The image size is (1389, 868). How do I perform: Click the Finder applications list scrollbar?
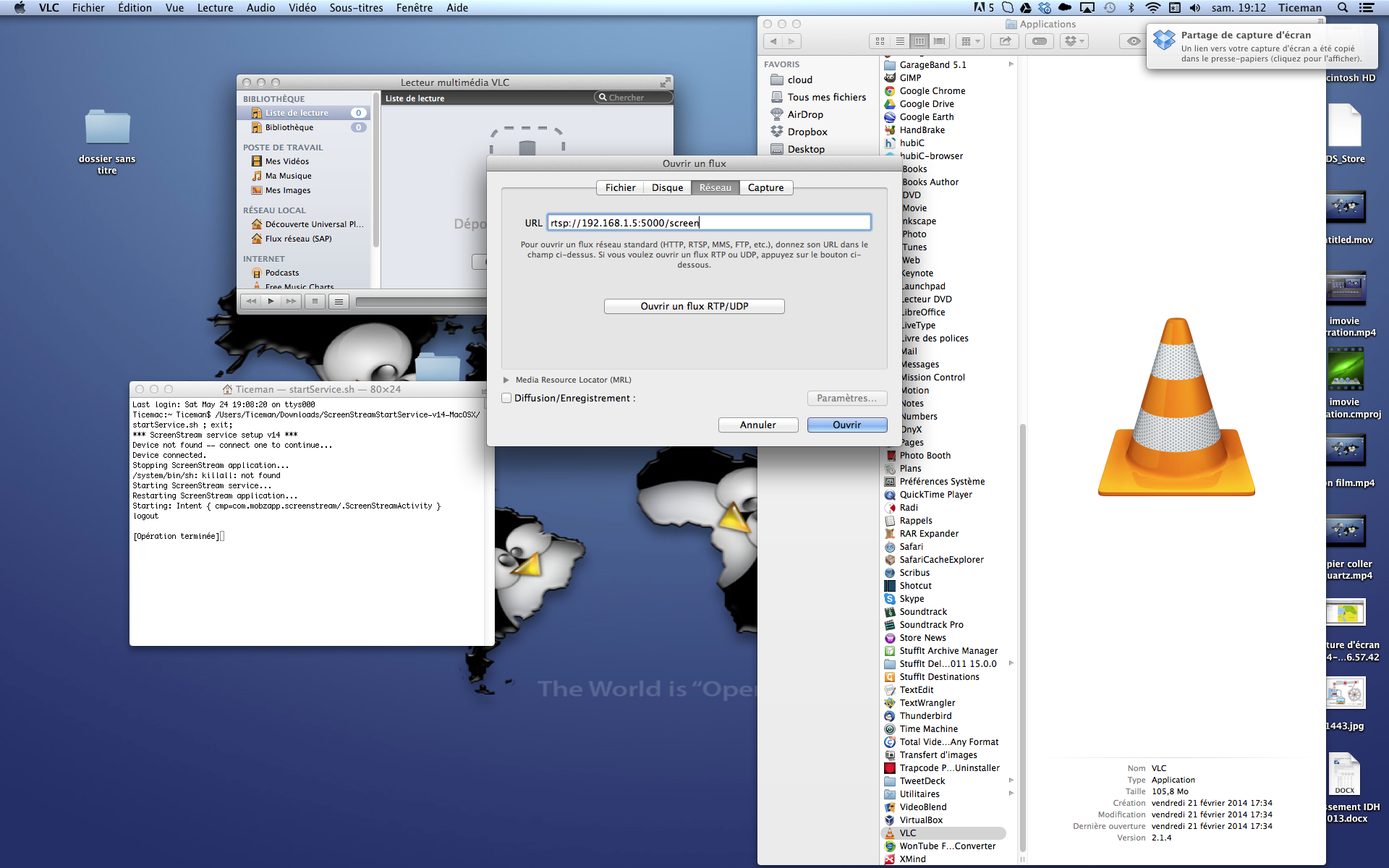[1022, 637]
